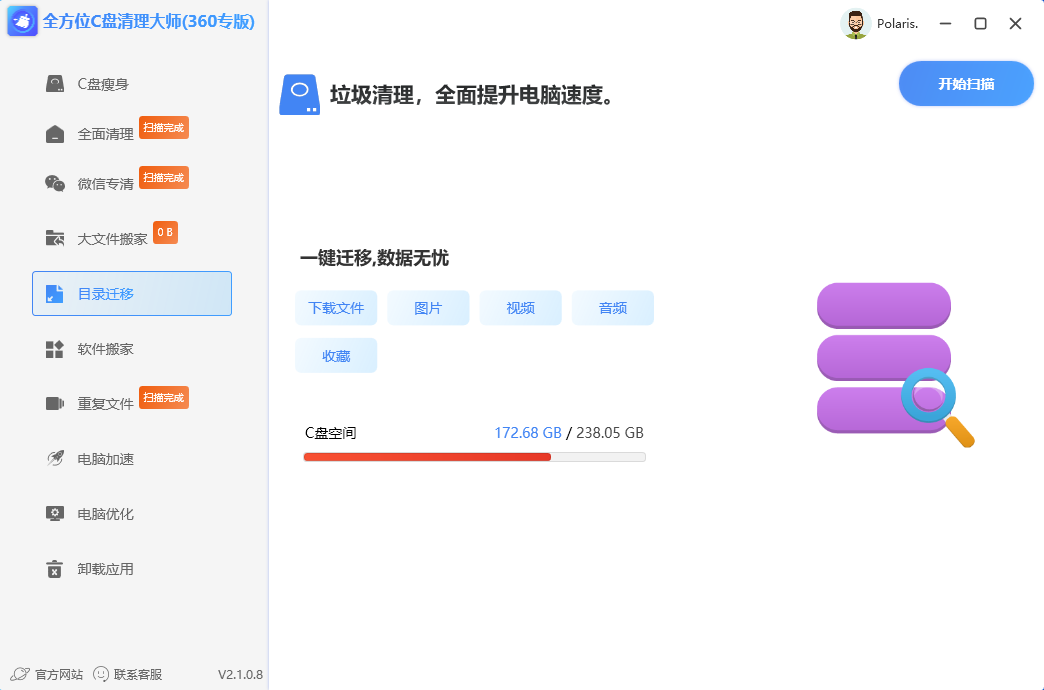Click the C盘空间 usage progress bar

(x=474, y=456)
